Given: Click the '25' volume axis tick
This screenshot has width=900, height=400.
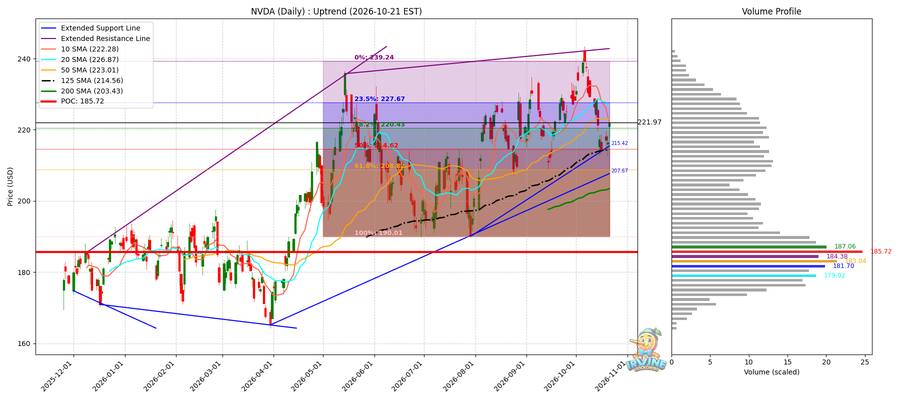Looking at the screenshot, I should 866,362.
